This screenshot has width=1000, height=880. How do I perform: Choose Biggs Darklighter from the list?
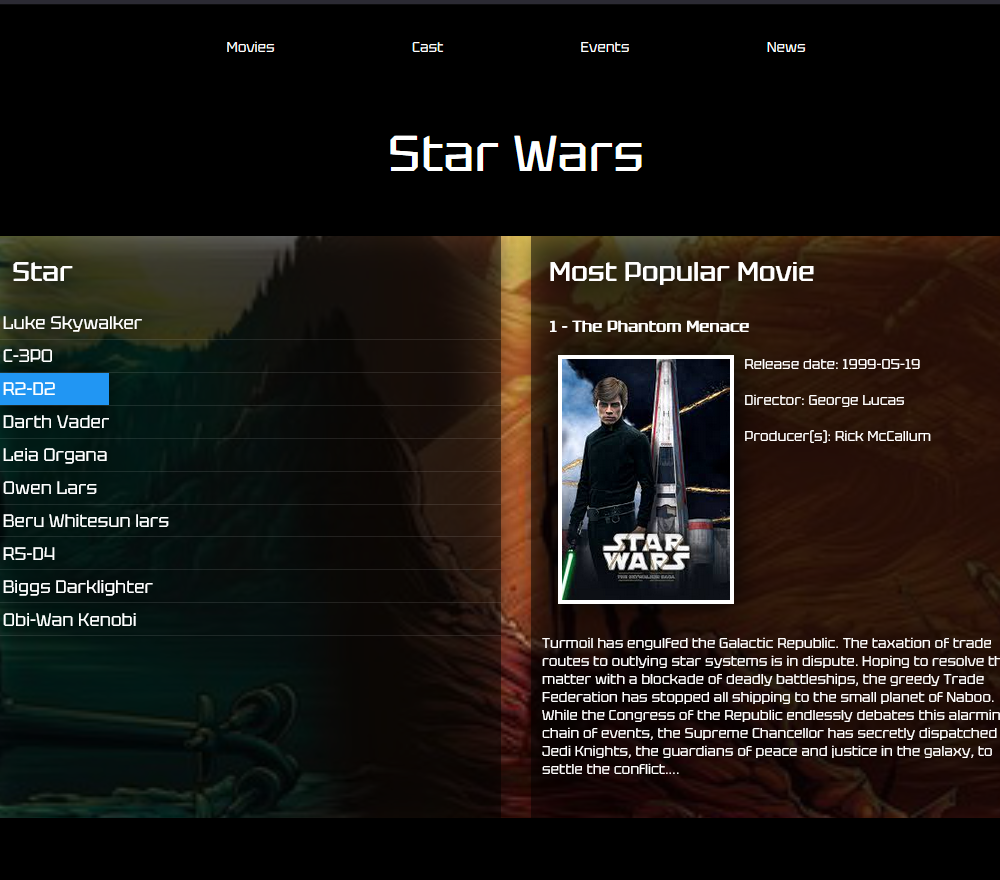click(78, 587)
